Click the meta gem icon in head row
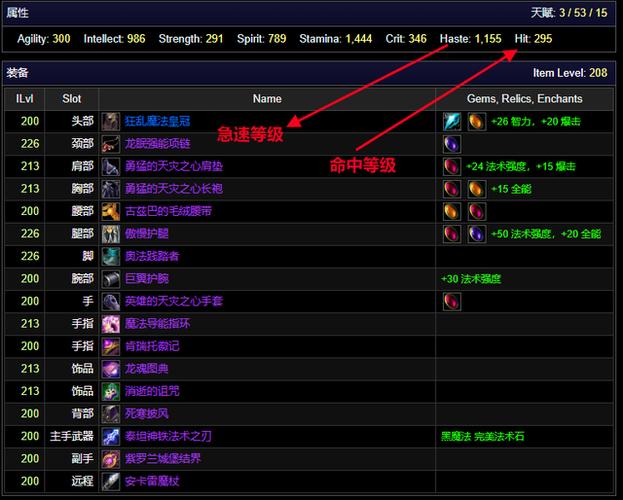The height and width of the screenshot is (500, 623). (x=453, y=121)
